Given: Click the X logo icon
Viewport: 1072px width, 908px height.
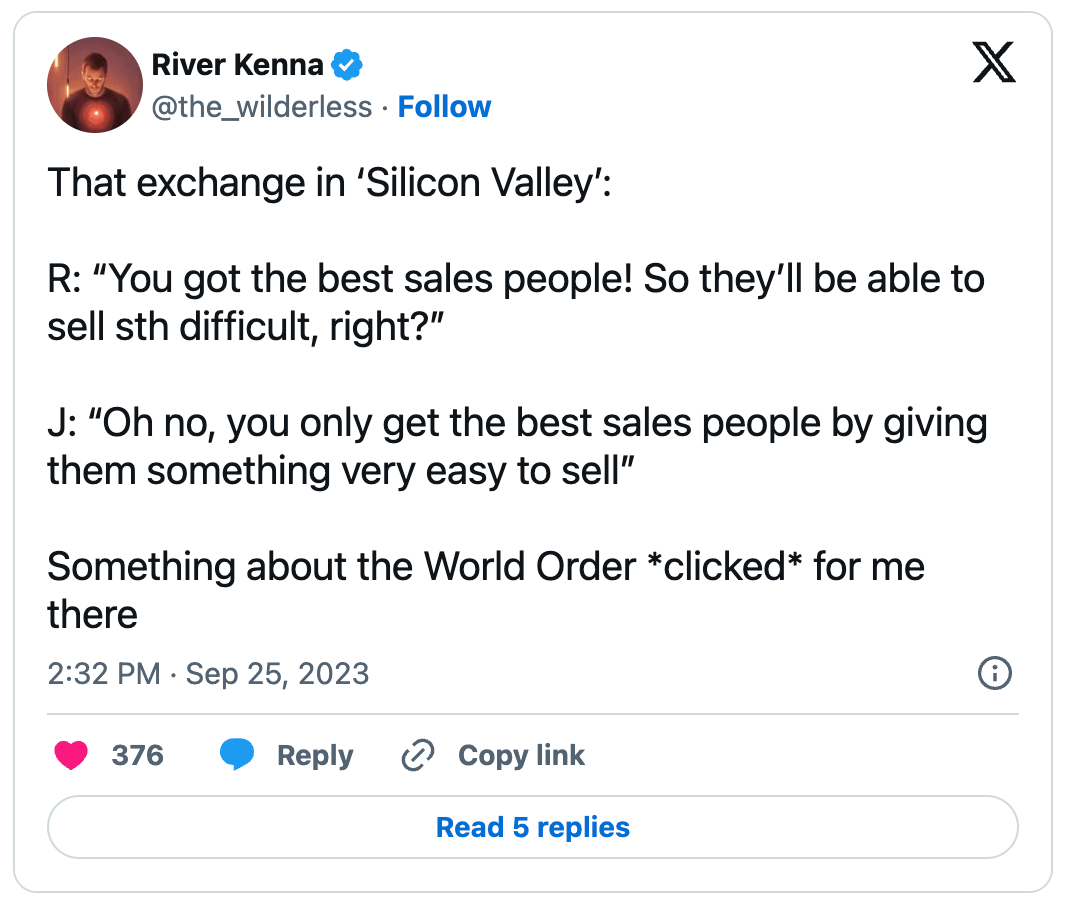Looking at the screenshot, I should click(x=993, y=65).
